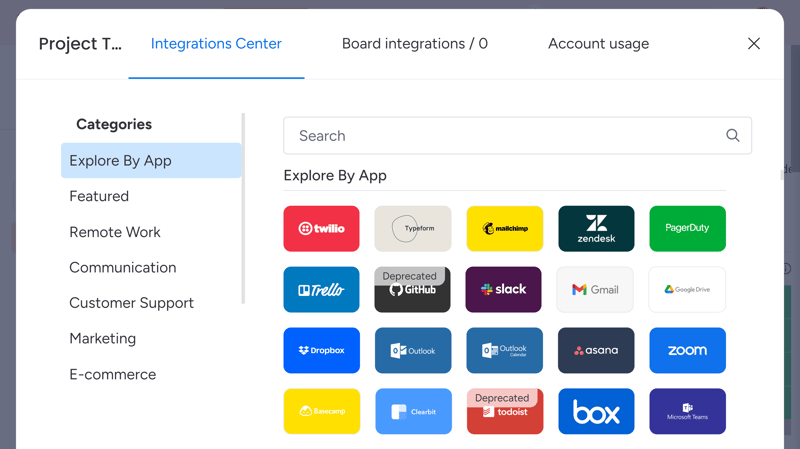
Task: Open the Zoom integration tile
Action: click(x=687, y=351)
